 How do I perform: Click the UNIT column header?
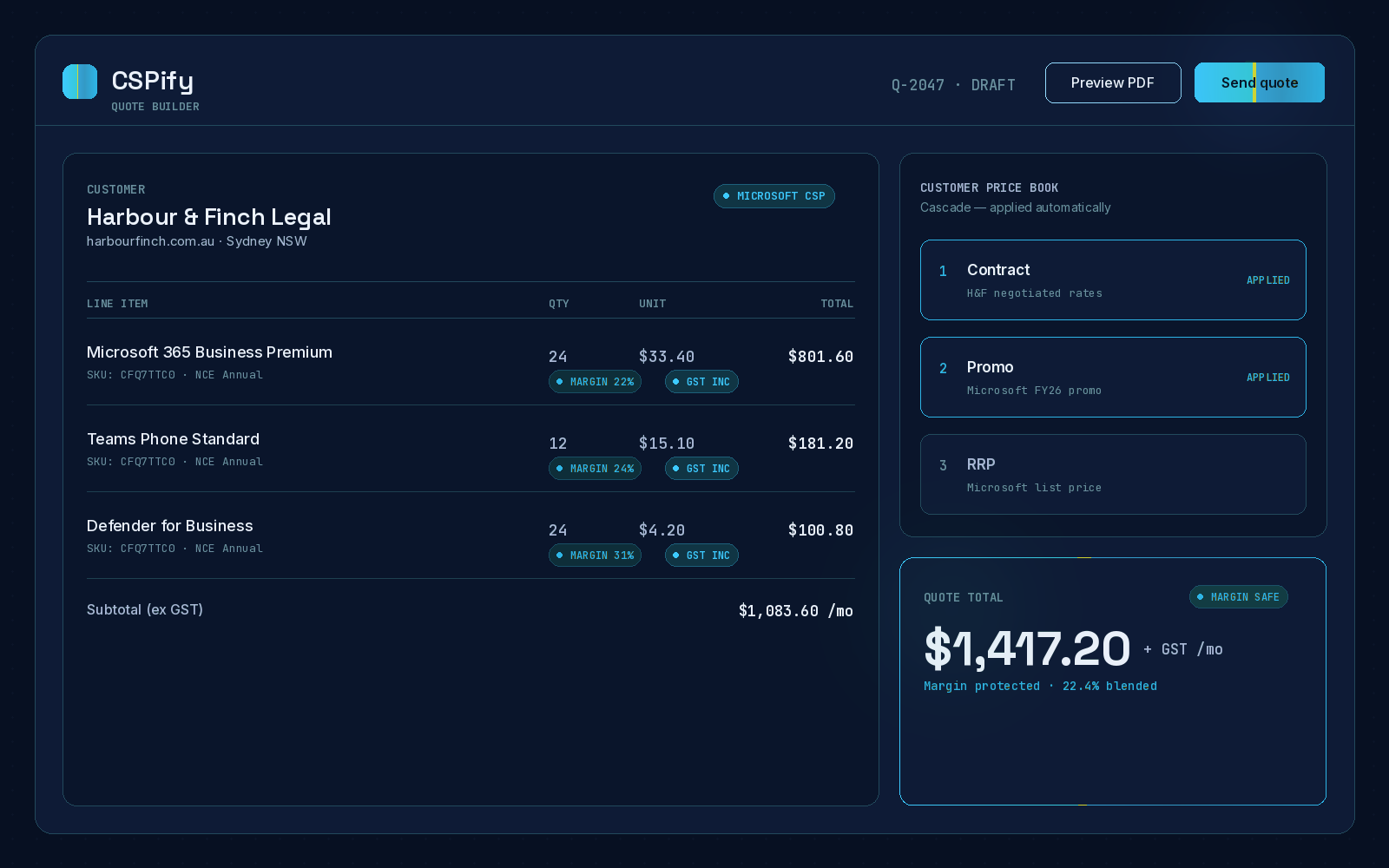point(653,304)
